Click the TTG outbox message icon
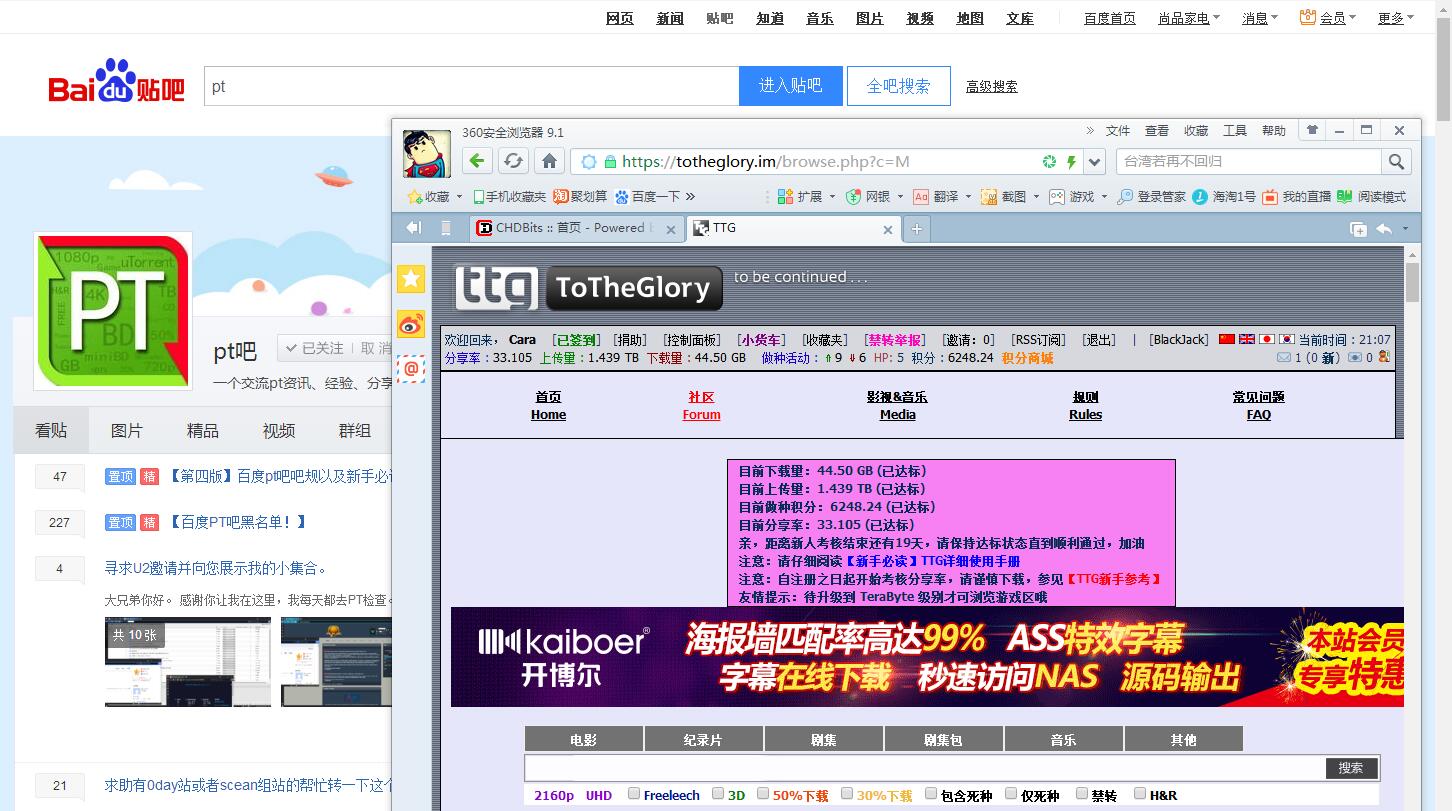 [1356, 357]
